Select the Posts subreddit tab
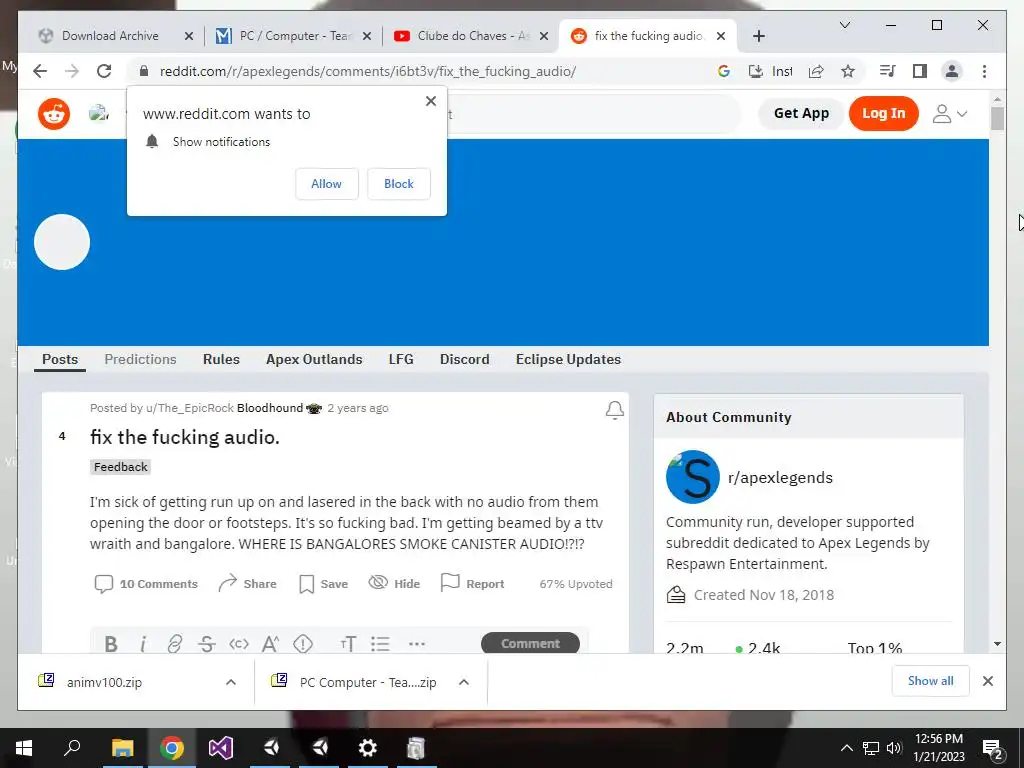The width and height of the screenshot is (1024, 768). [x=60, y=359]
